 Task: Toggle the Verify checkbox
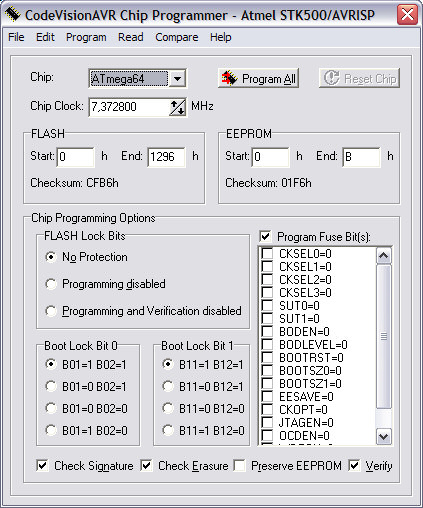354,466
